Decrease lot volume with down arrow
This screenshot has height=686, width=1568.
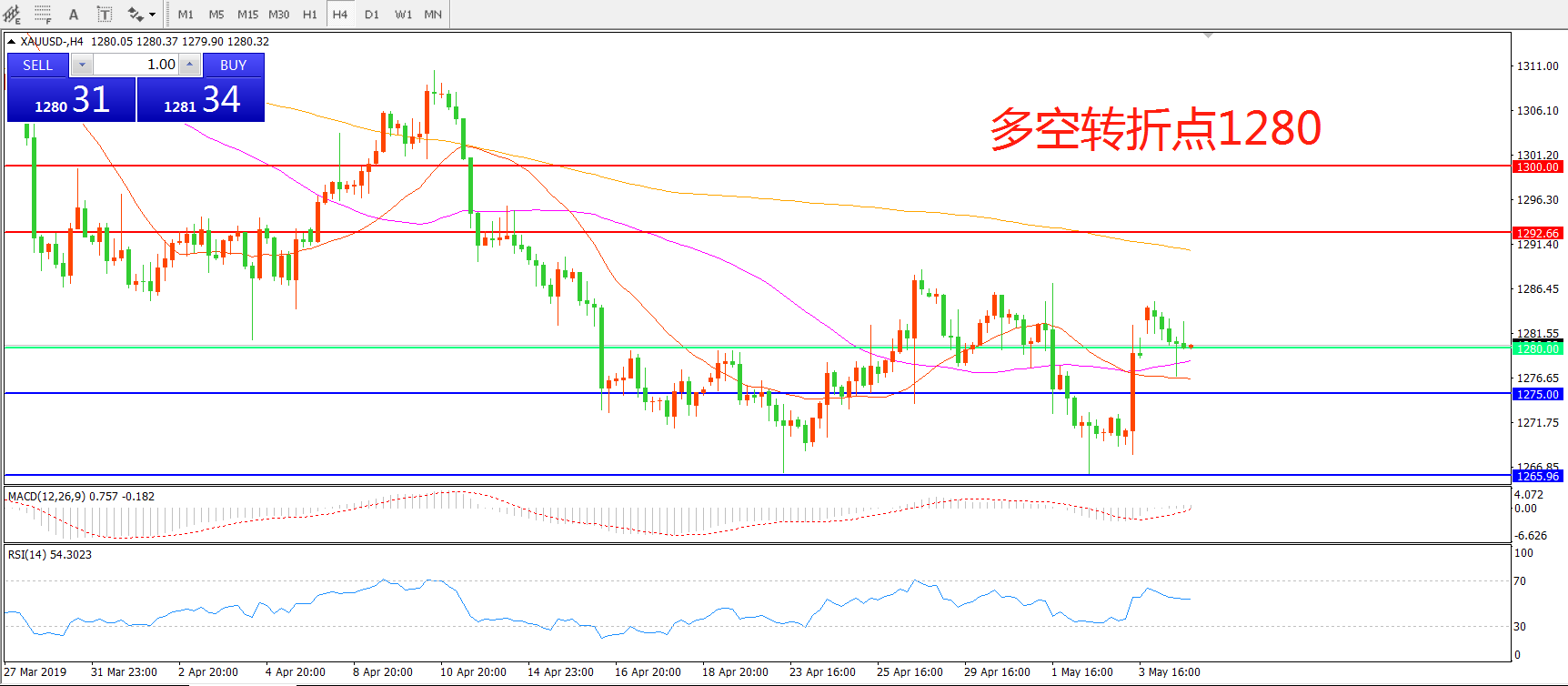pyautogui.click(x=82, y=65)
